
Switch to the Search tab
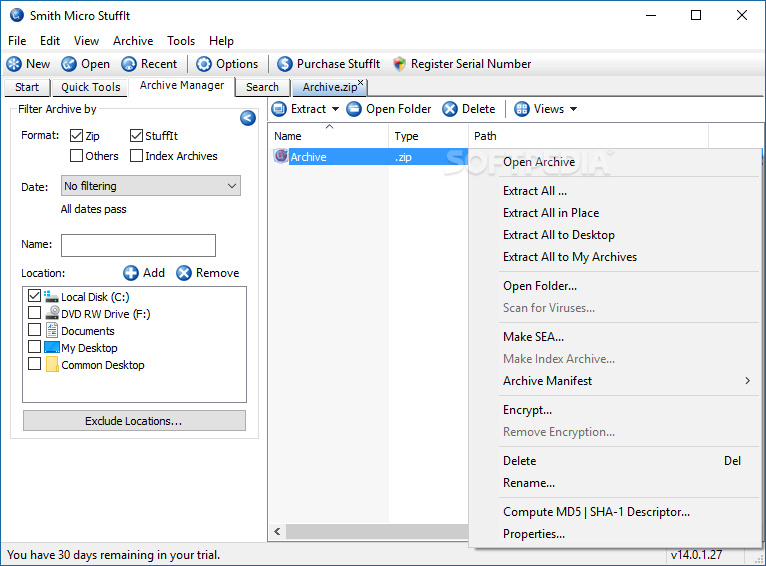click(x=262, y=87)
